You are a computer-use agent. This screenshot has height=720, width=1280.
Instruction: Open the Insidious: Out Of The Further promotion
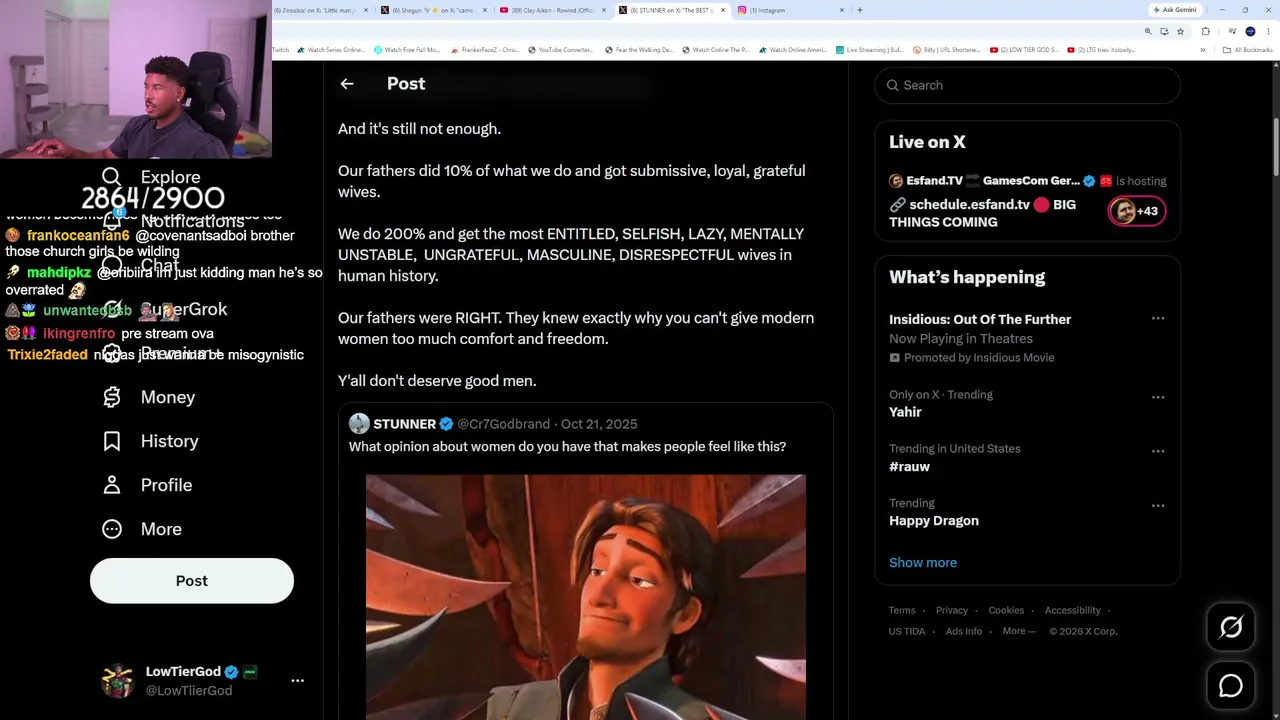click(980, 320)
